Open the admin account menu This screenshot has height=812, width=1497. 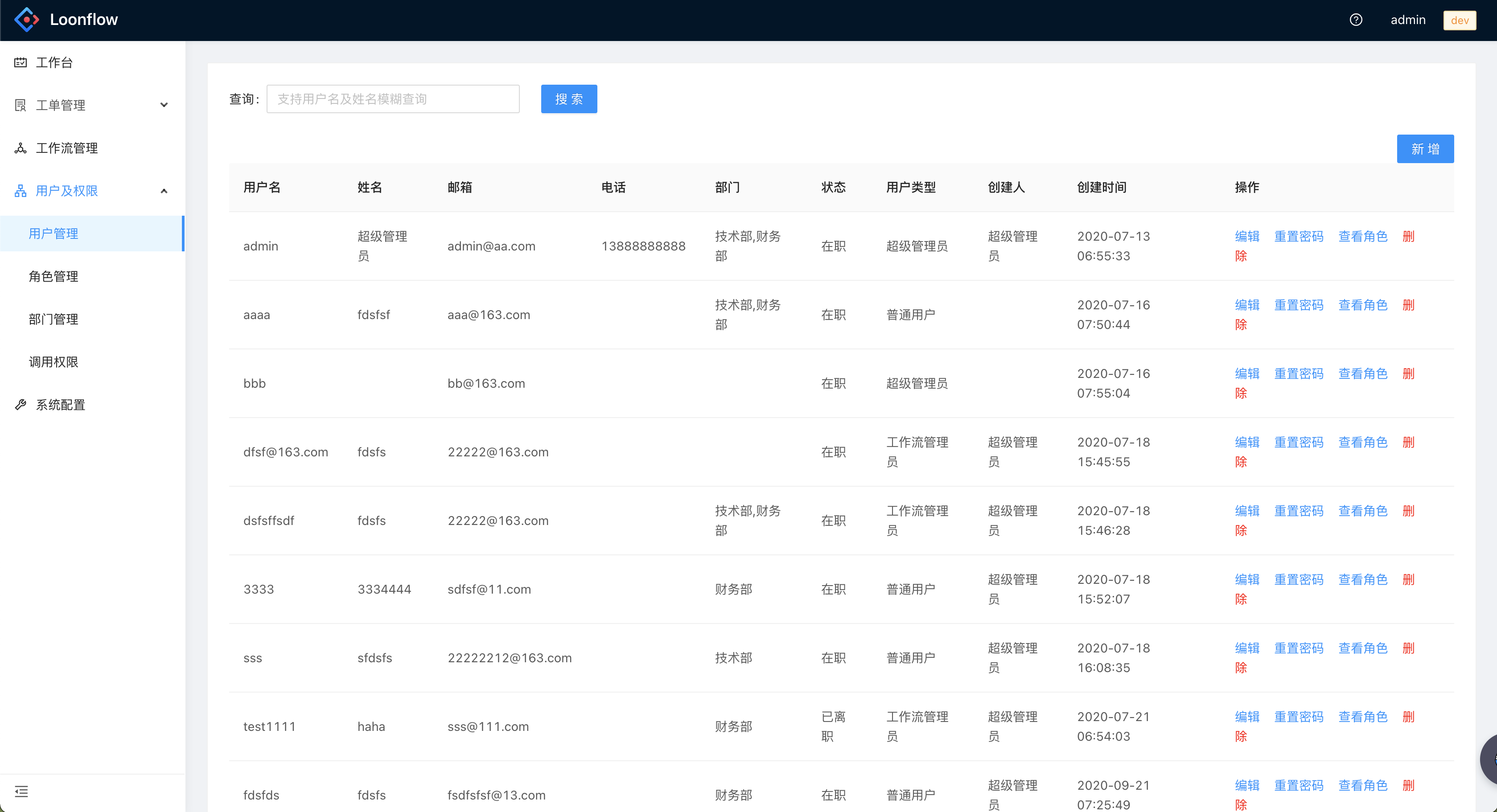[1407, 20]
